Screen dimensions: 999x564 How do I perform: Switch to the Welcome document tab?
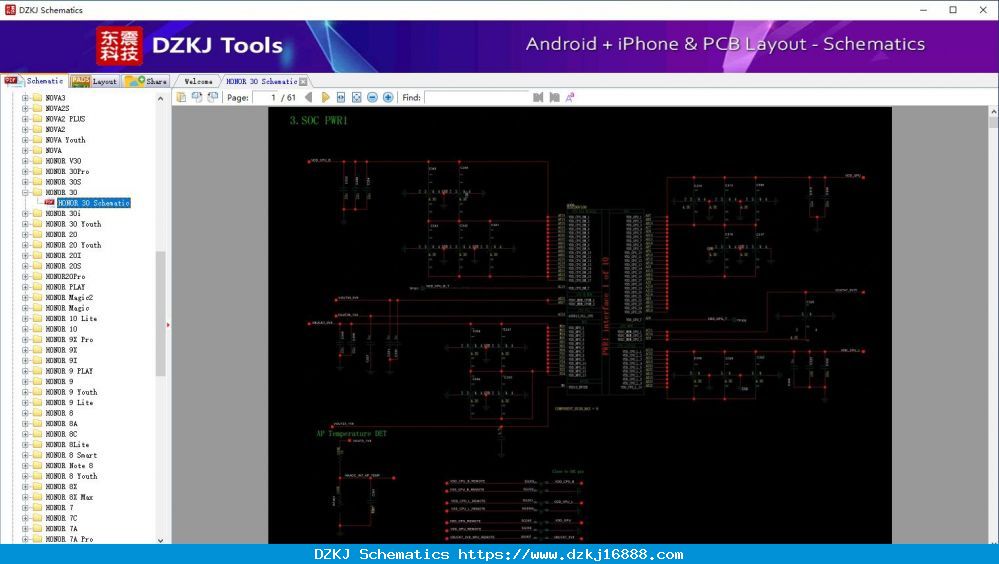pos(198,82)
